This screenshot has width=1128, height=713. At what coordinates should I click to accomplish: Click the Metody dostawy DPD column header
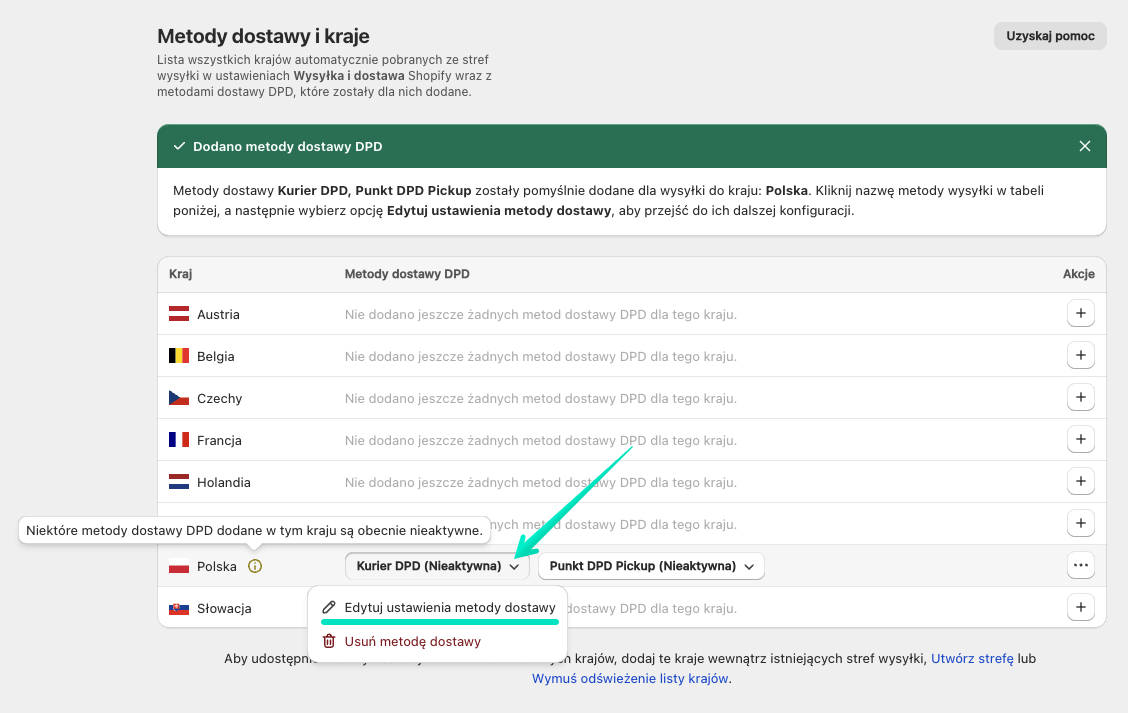point(407,274)
